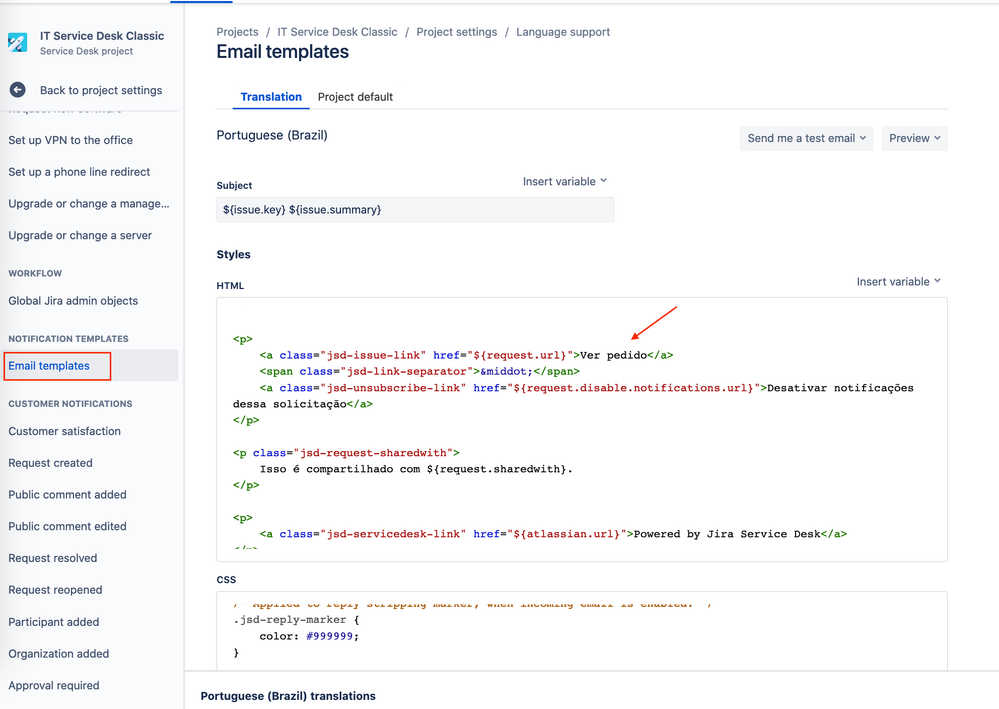Open Public comment added notification
Image resolution: width=999 pixels, height=709 pixels.
[x=68, y=495]
